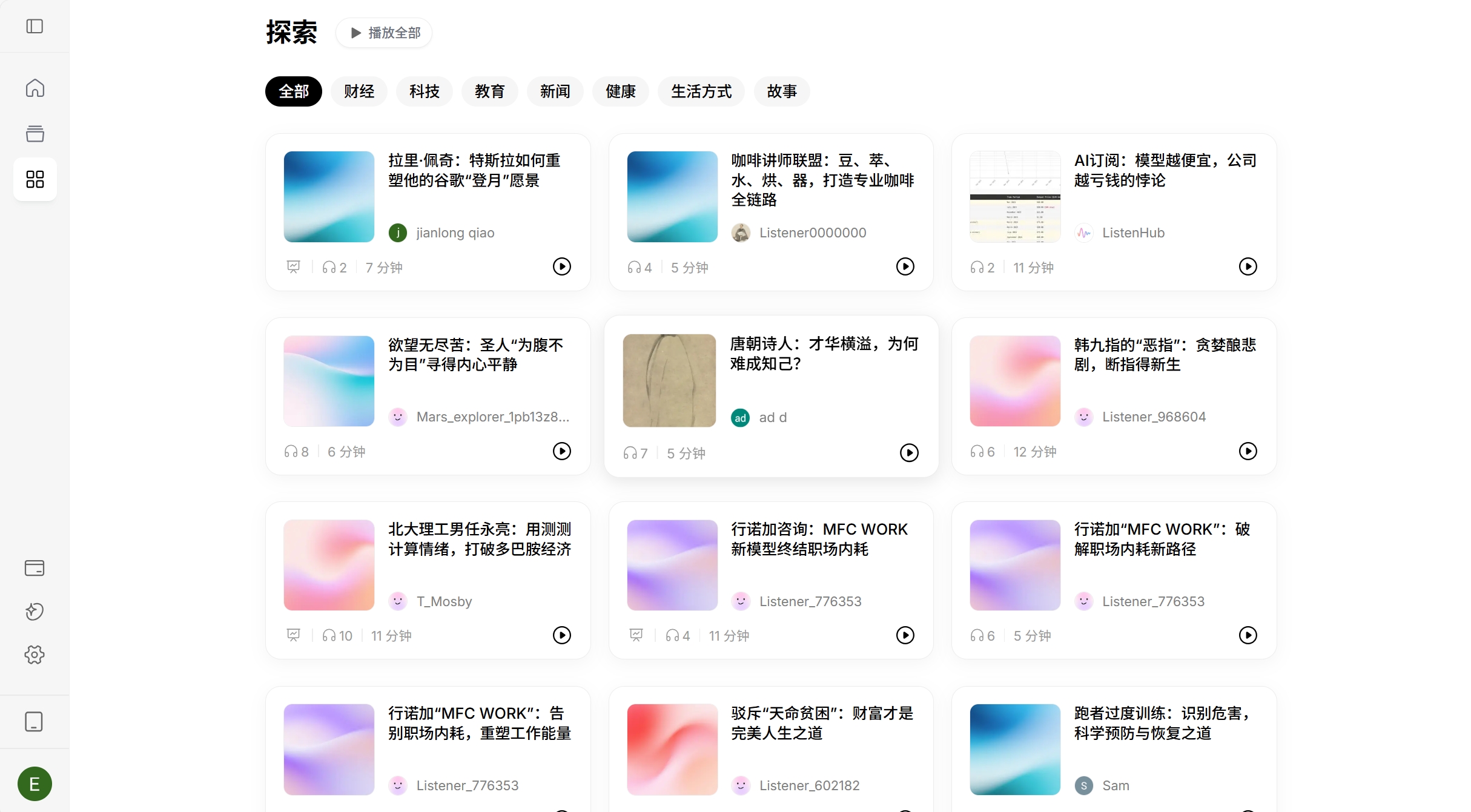Go to Home via sidebar icon
The height and width of the screenshot is (812, 1471).
click(35, 88)
